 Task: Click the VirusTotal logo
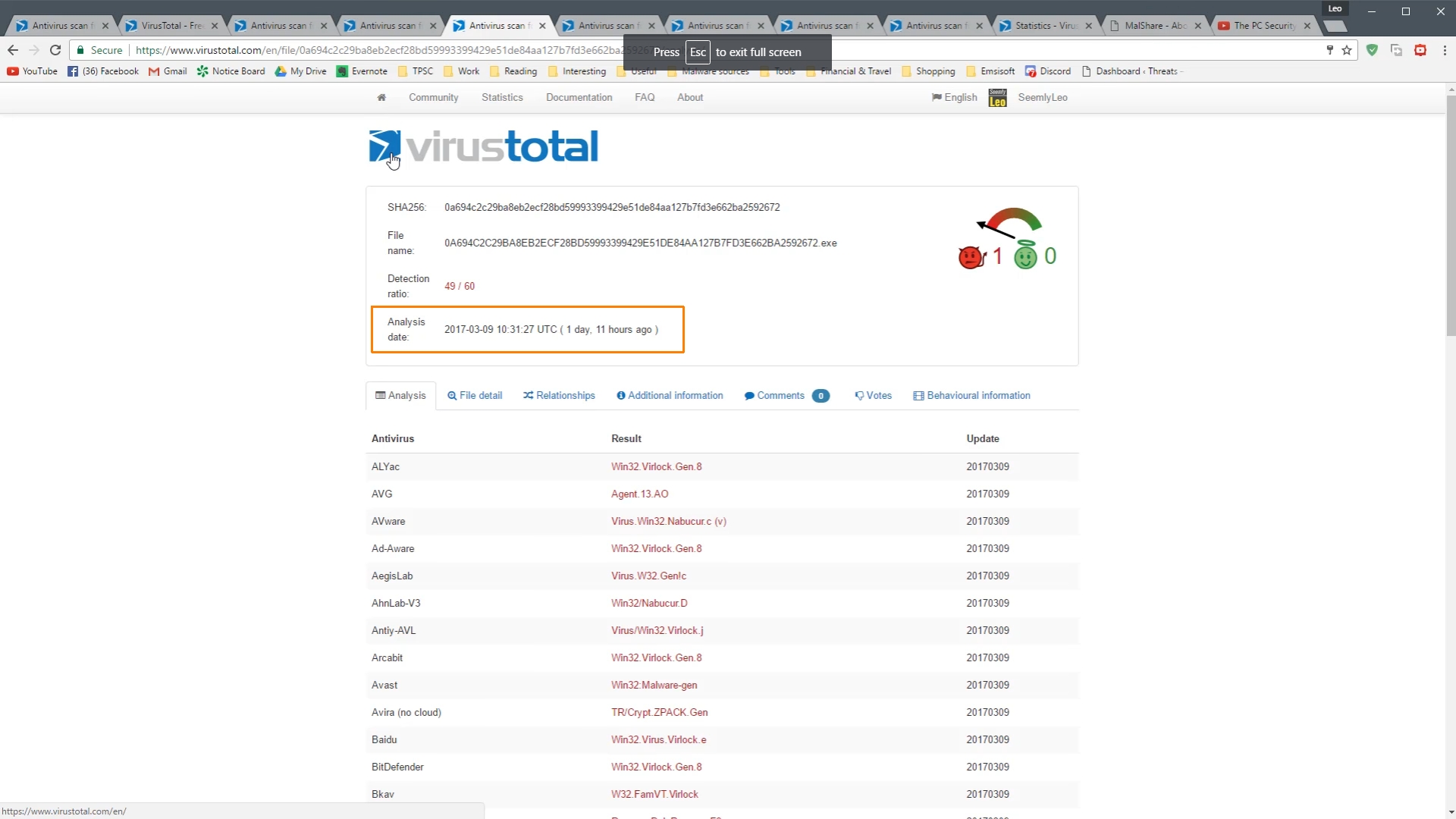pyautogui.click(x=483, y=146)
